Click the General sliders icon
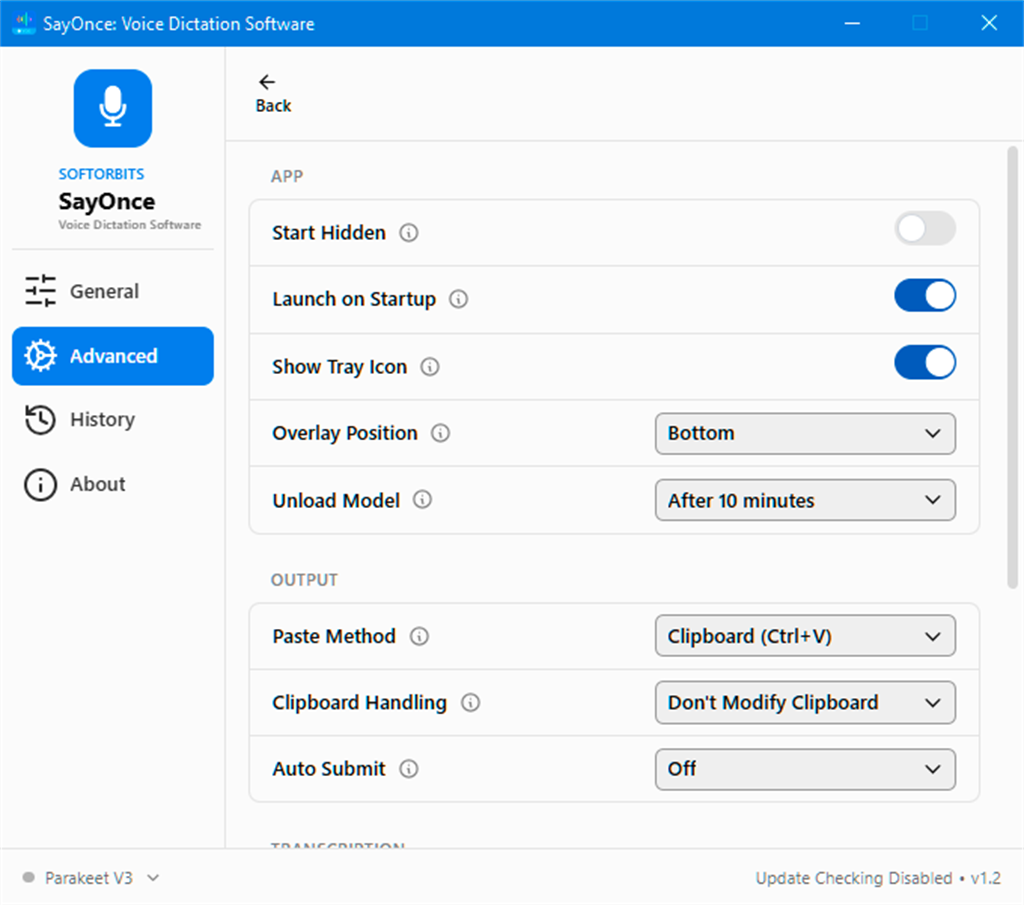This screenshot has height=905, width=1024. point(40,291)
